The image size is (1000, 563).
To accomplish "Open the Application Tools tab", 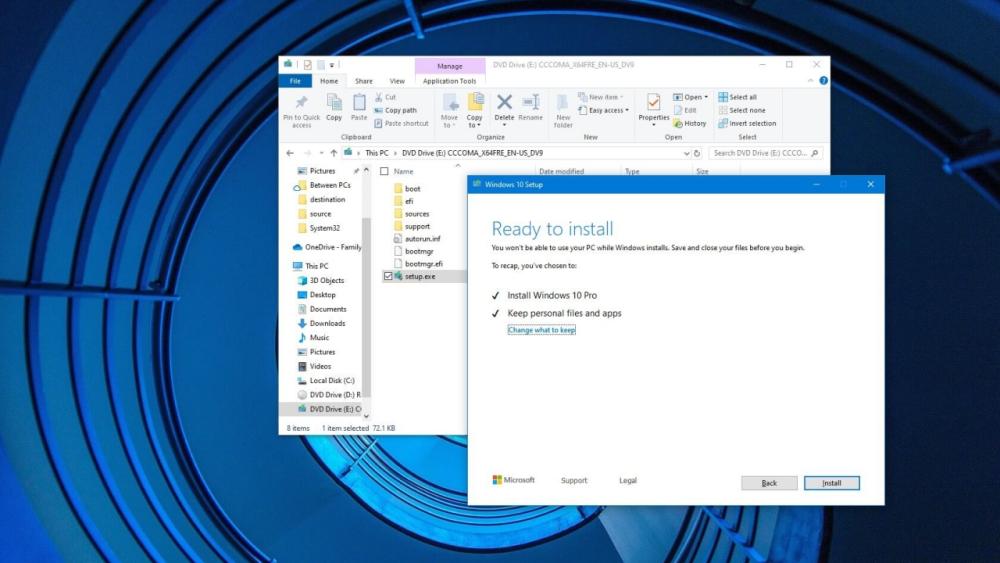I will coord(450,81).
